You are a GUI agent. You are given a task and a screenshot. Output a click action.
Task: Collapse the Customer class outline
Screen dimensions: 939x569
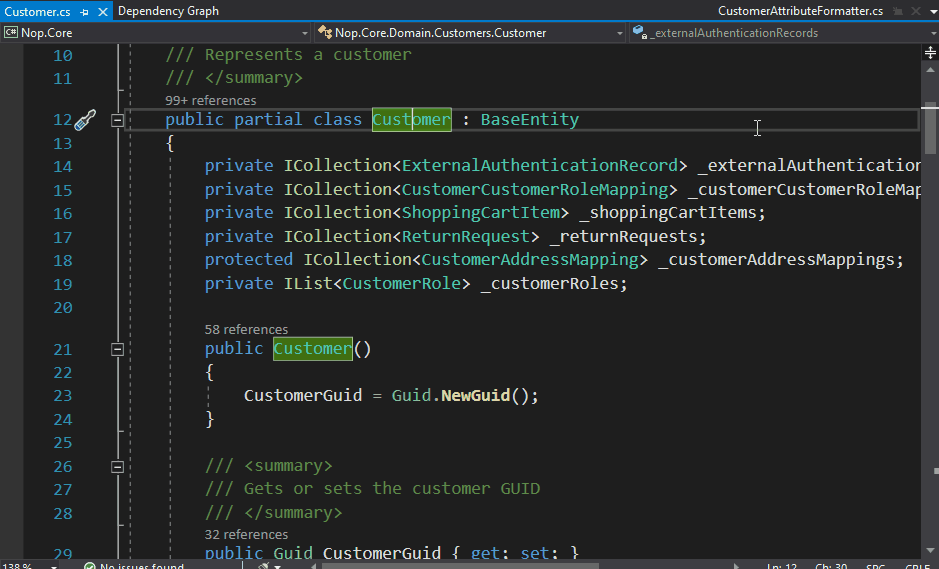pyautogui.click(x=117, y=120)
